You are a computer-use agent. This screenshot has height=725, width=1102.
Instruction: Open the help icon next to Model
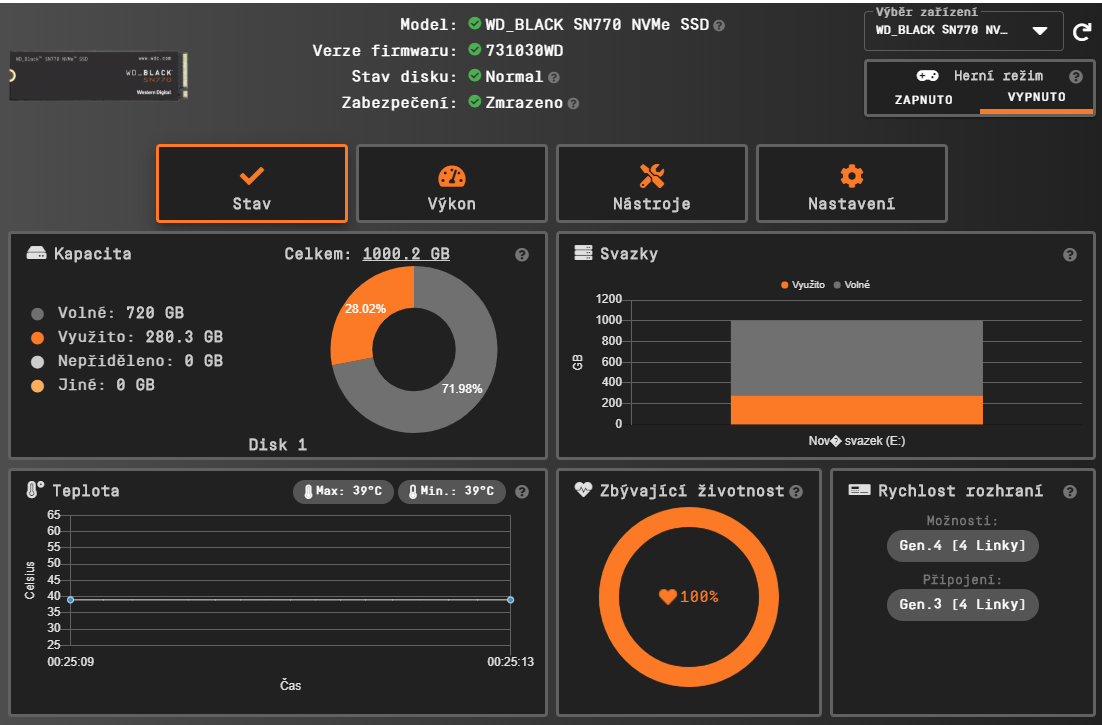718,26
